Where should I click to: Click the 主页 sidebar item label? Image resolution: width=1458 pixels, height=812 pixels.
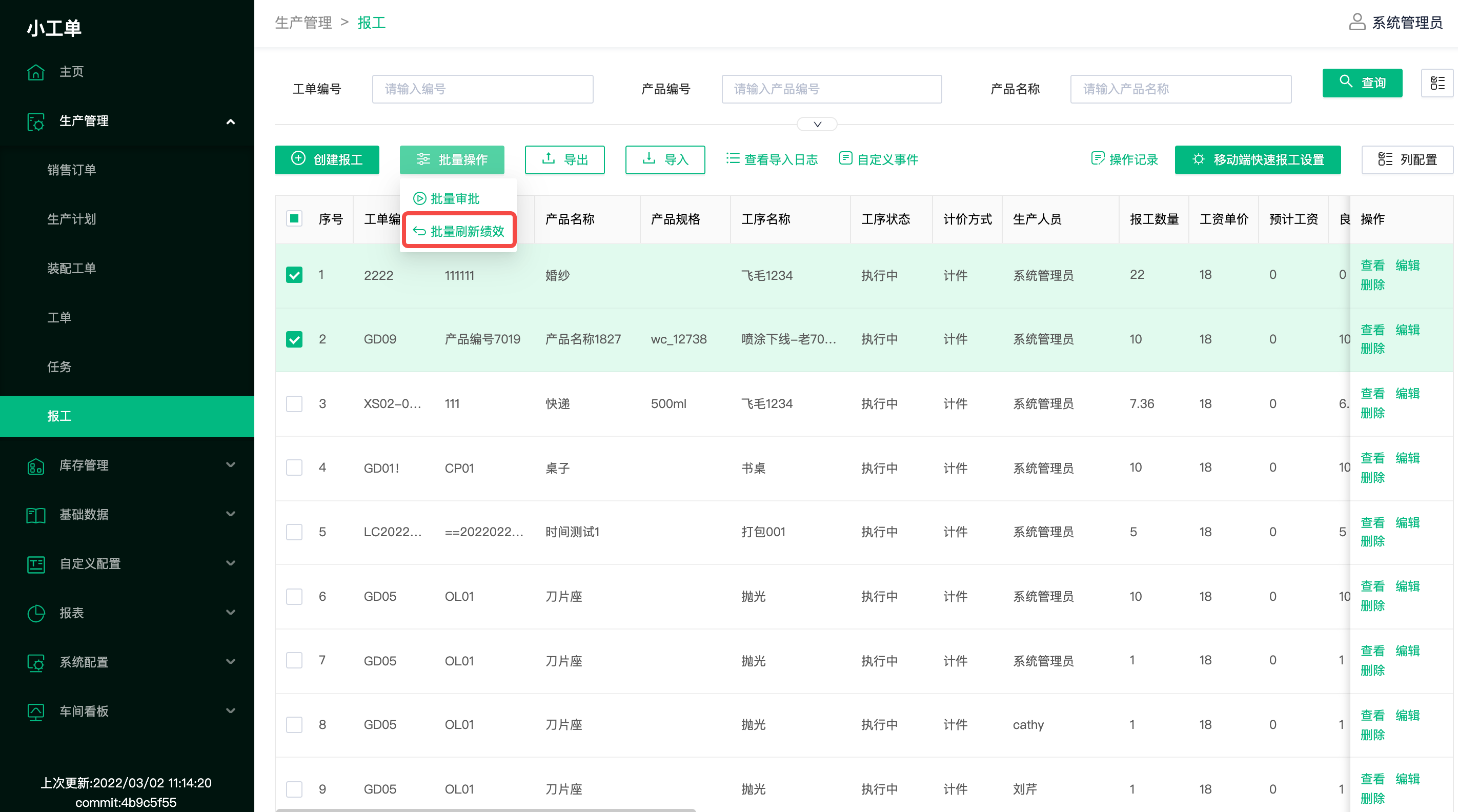click(x=72, y=72)
